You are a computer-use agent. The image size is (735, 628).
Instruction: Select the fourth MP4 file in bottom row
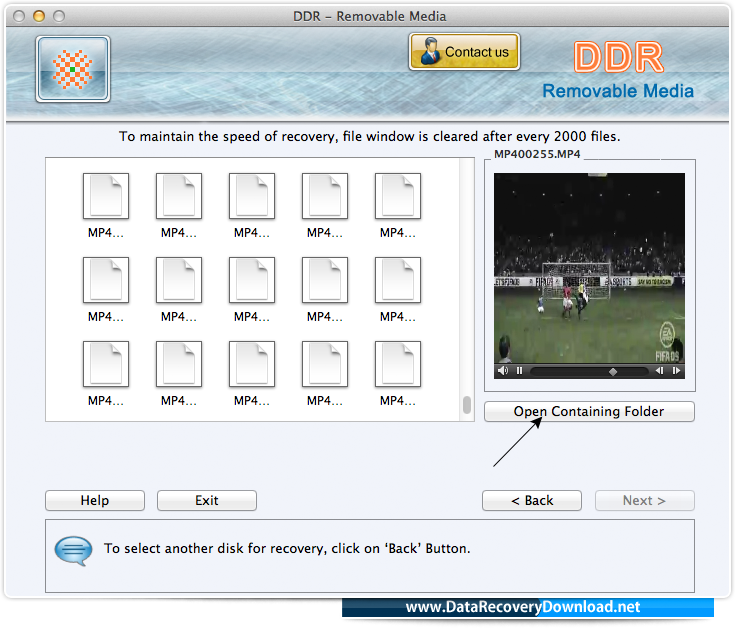[x=325, y=374]
